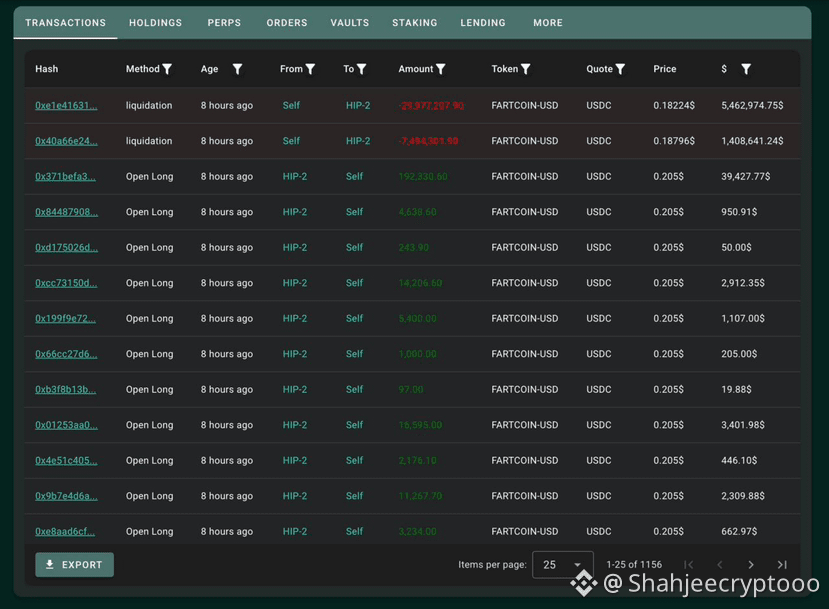Open the items per page dropdown
This screenshot has width=829, height=609.
pyautogui.click(x=563, y=565)
